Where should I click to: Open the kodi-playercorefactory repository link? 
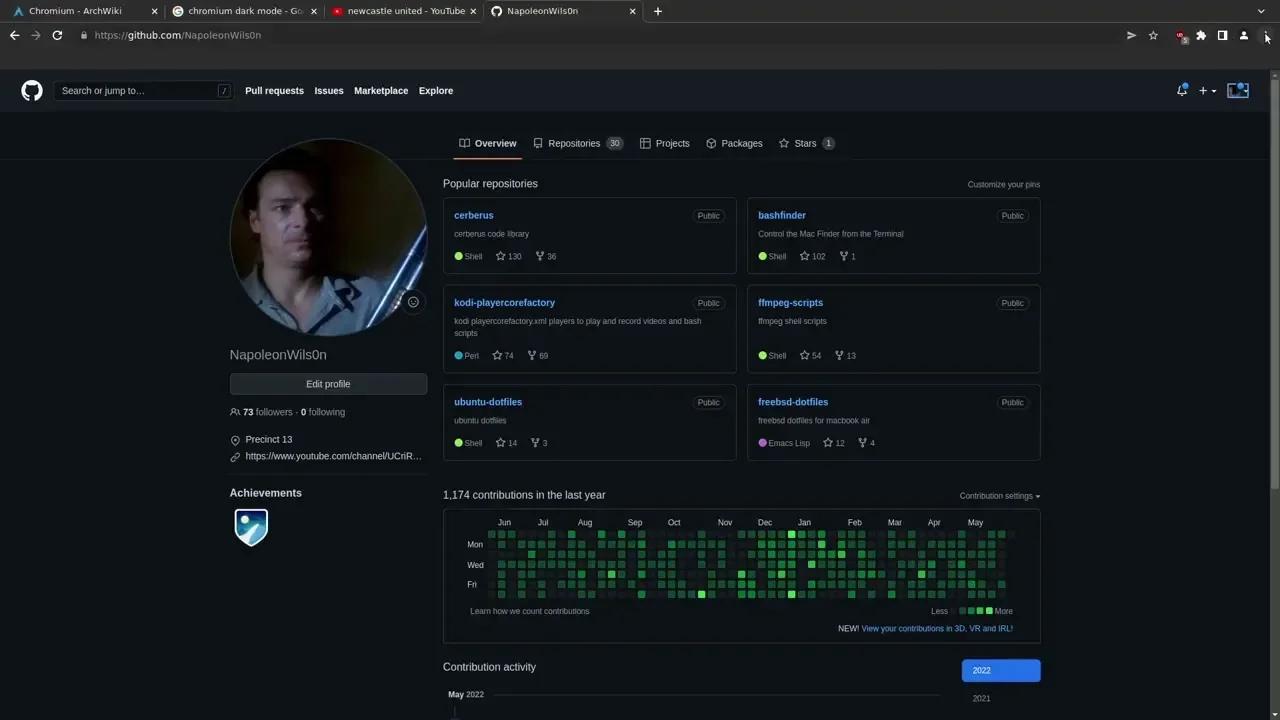(504, 303)
